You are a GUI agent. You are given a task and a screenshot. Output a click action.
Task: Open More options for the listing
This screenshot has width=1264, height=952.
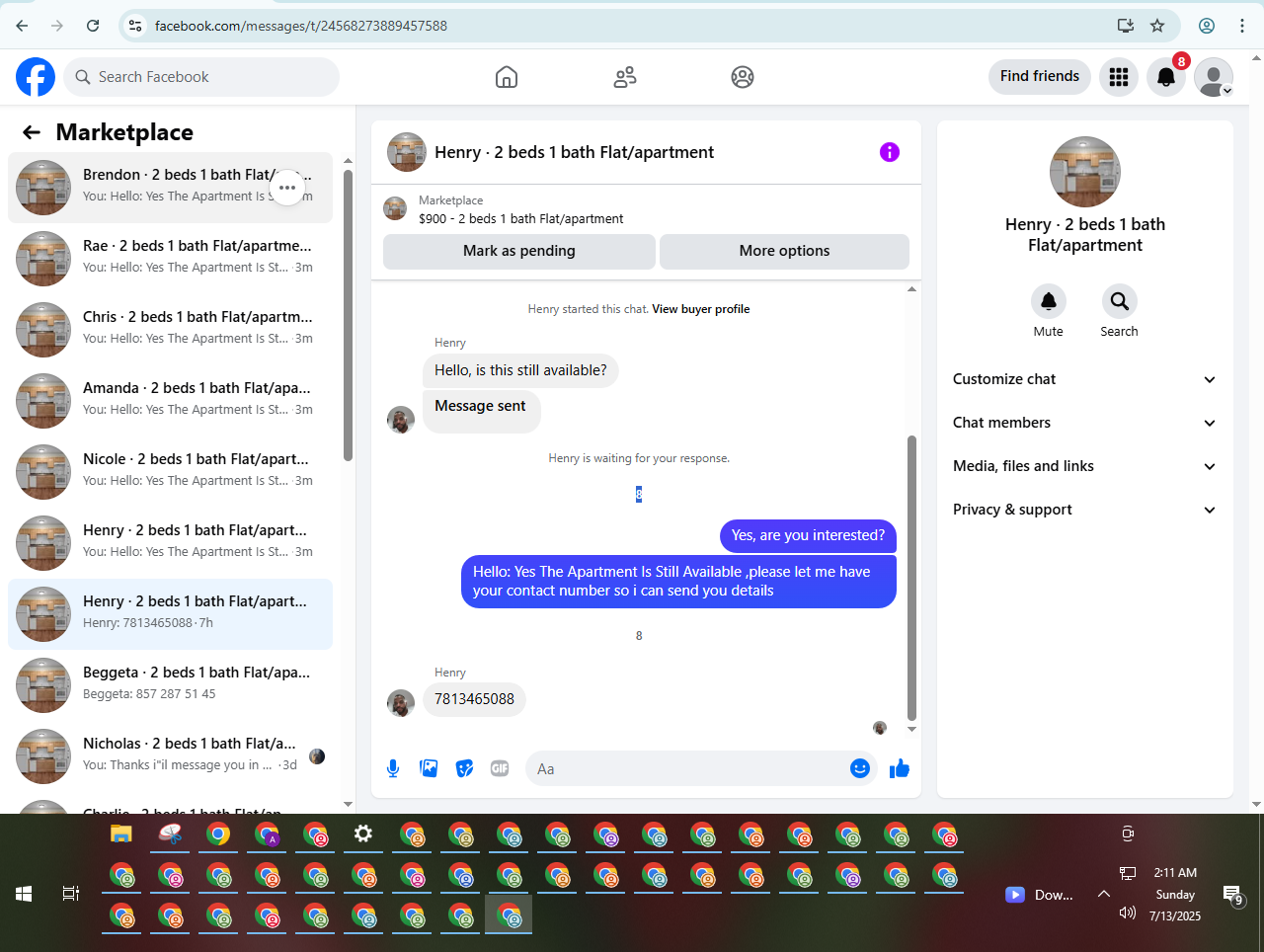pos(784,251)
